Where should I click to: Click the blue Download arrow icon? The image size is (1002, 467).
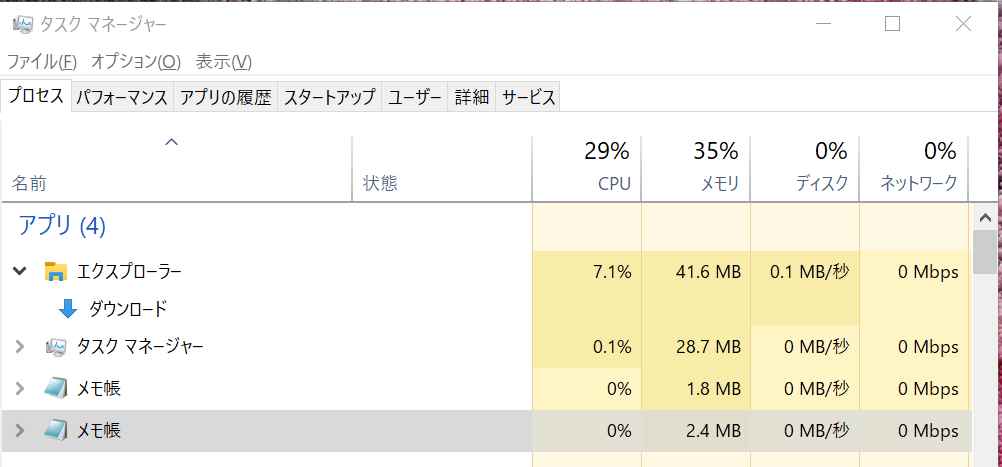point(68,309)
